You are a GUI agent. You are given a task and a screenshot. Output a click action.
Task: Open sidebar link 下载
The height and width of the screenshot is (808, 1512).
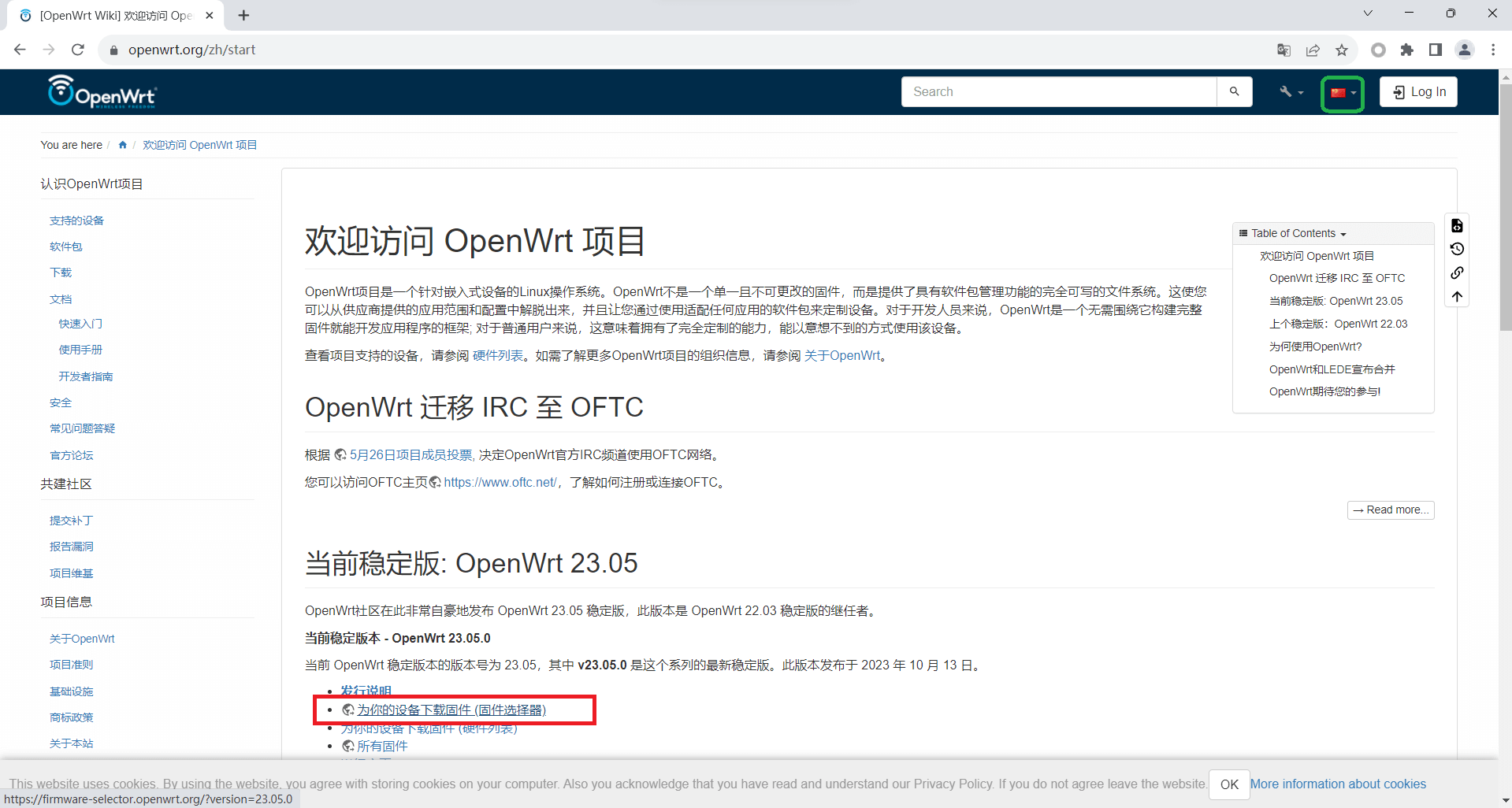point(61,272)
